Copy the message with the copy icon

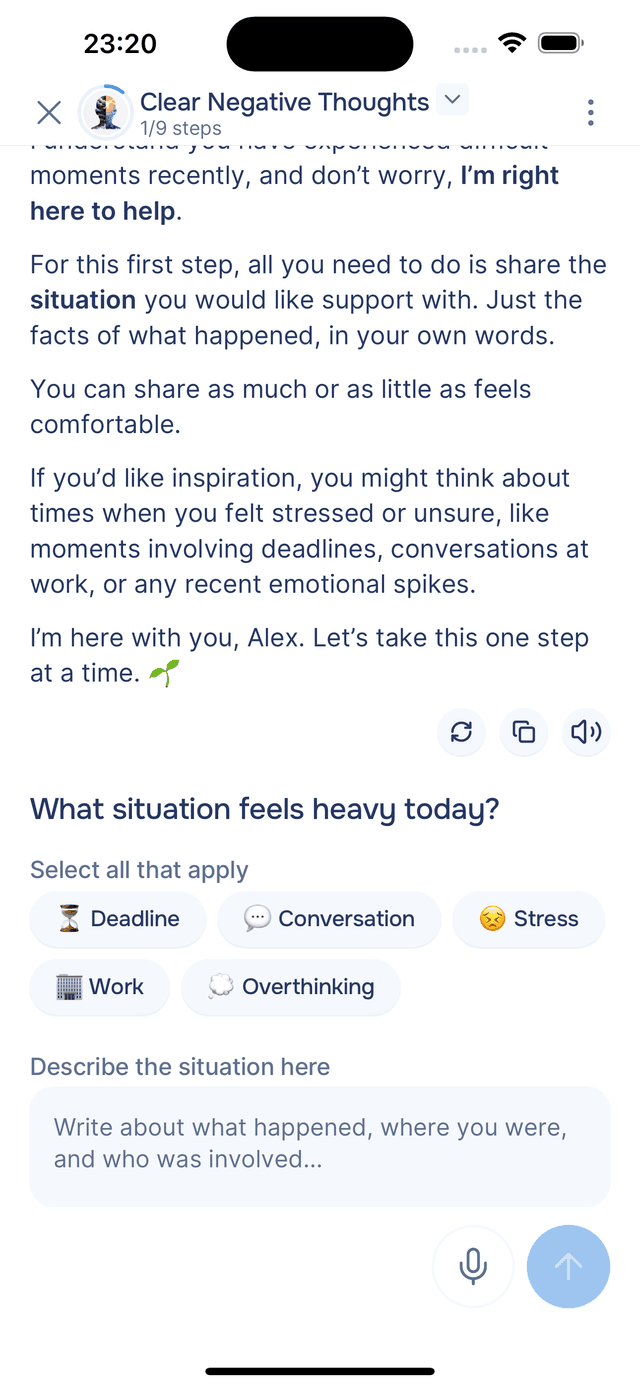coord(524,733)
